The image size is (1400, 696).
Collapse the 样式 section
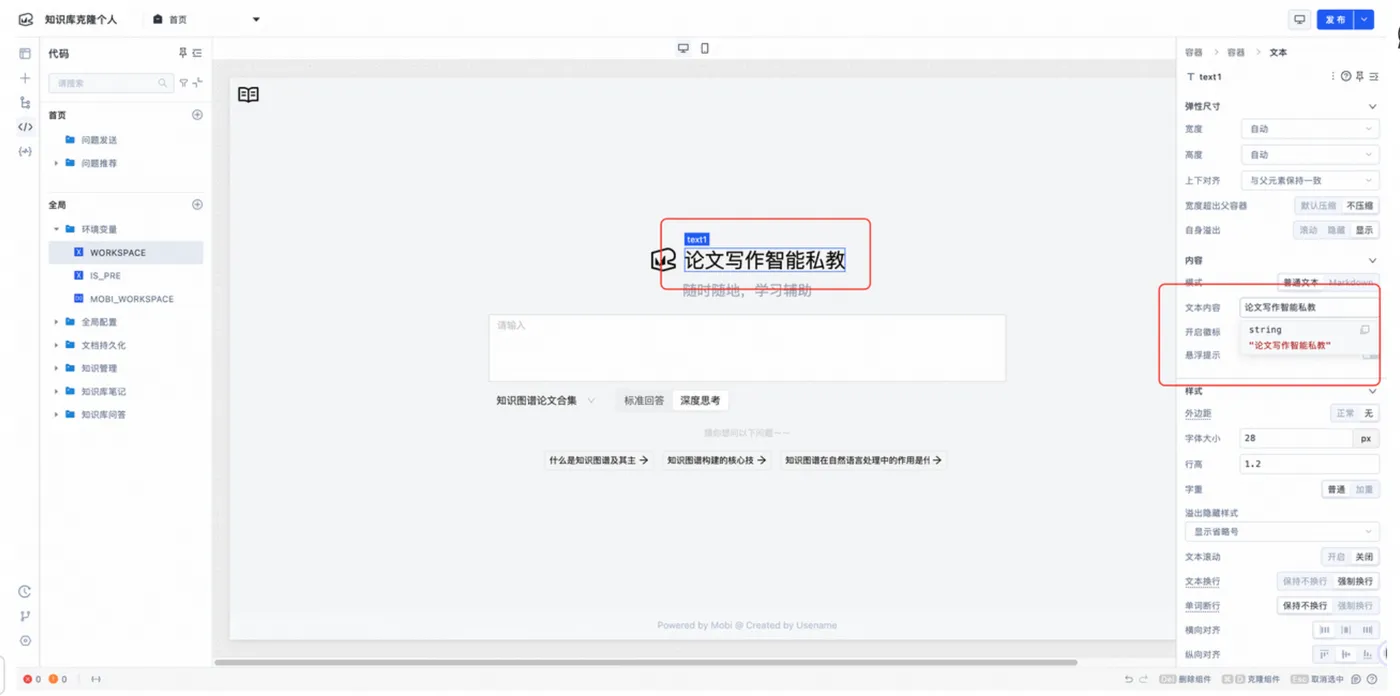pos(1372,391)
